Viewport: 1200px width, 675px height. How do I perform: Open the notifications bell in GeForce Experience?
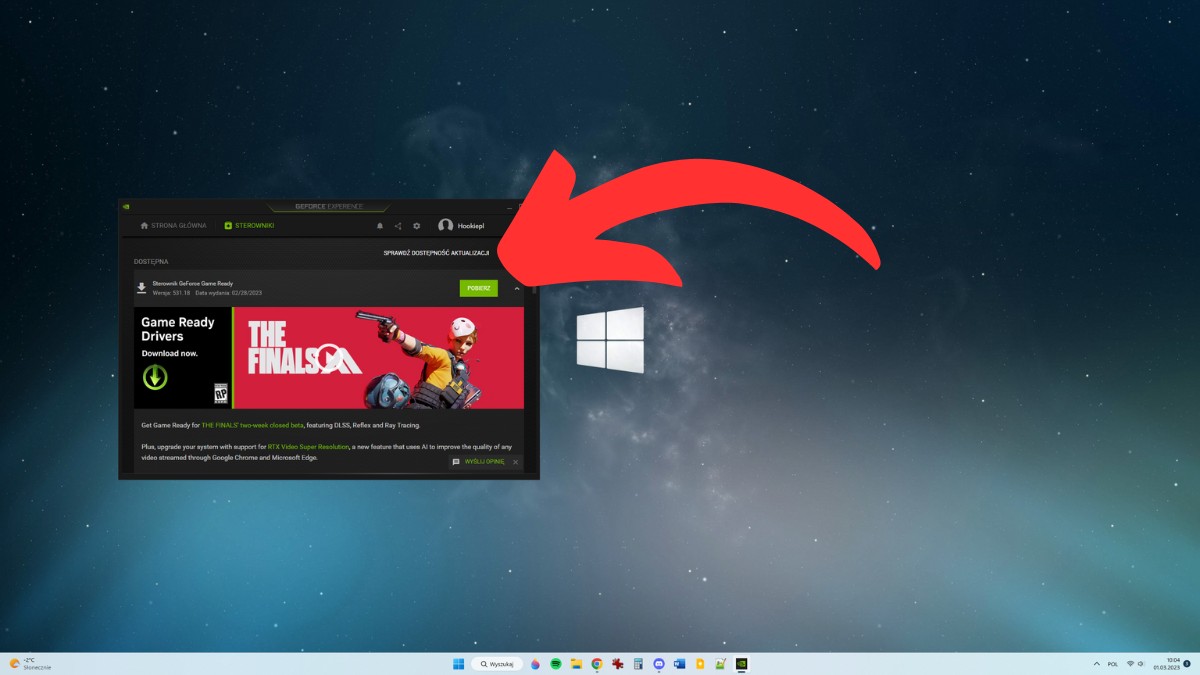pyautogui.click(x=380, y=226)
